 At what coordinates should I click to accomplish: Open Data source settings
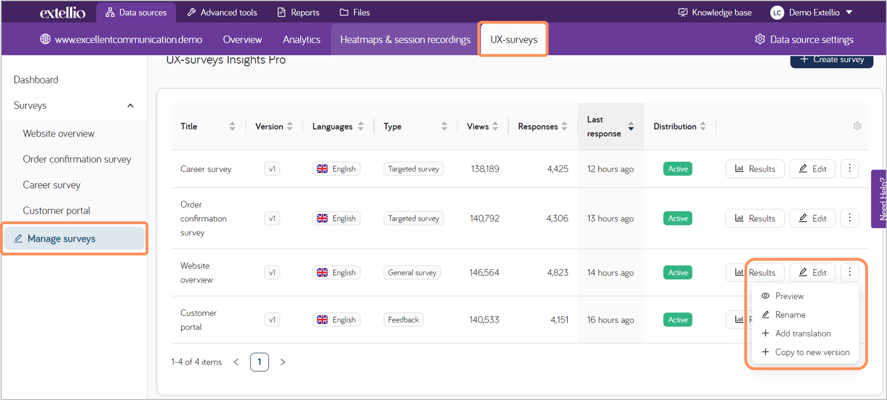click(x=804, y=40)
